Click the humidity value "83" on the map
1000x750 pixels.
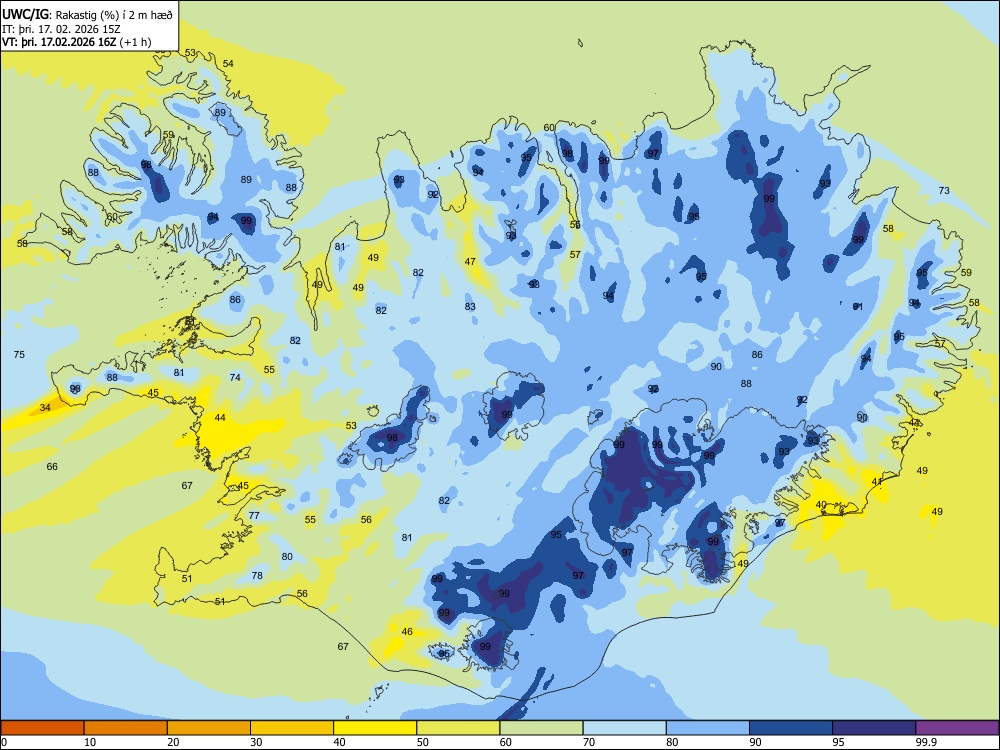pyautogui.click(x=470, y=307)
